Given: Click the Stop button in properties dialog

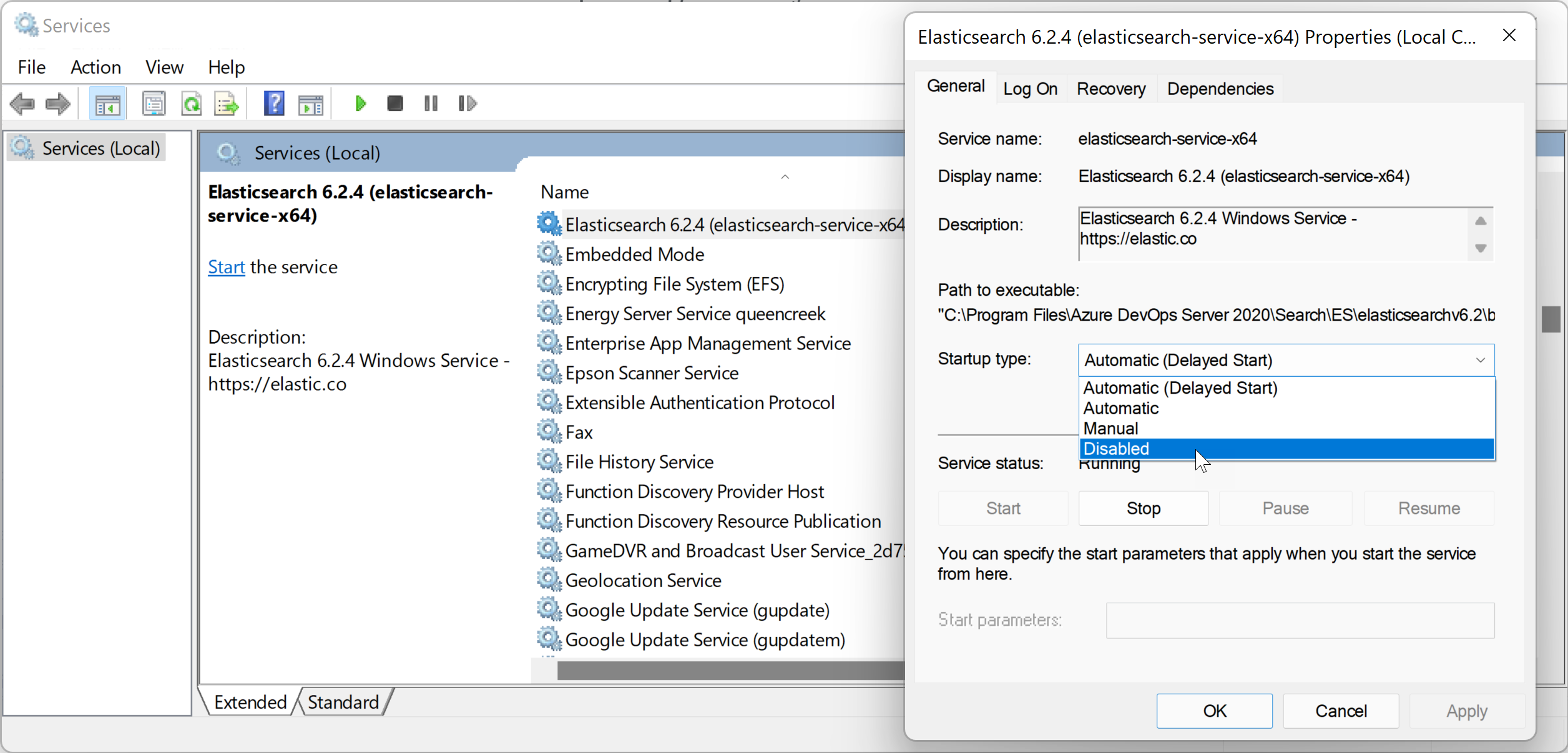Looking at the screenshot, I should tap(1143, 508).
